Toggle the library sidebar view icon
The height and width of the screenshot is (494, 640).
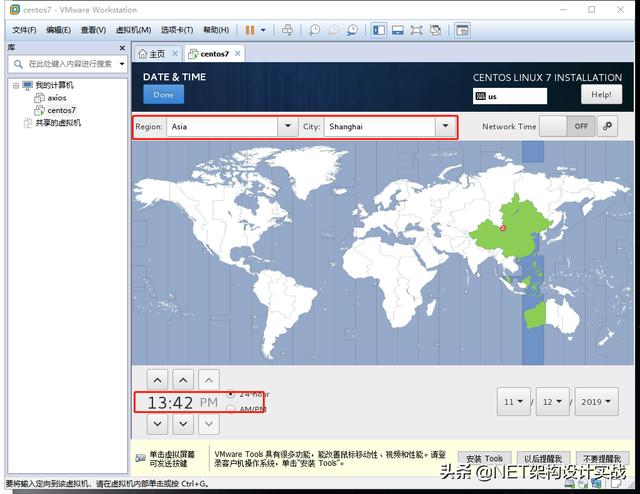[x=379, y=30]
